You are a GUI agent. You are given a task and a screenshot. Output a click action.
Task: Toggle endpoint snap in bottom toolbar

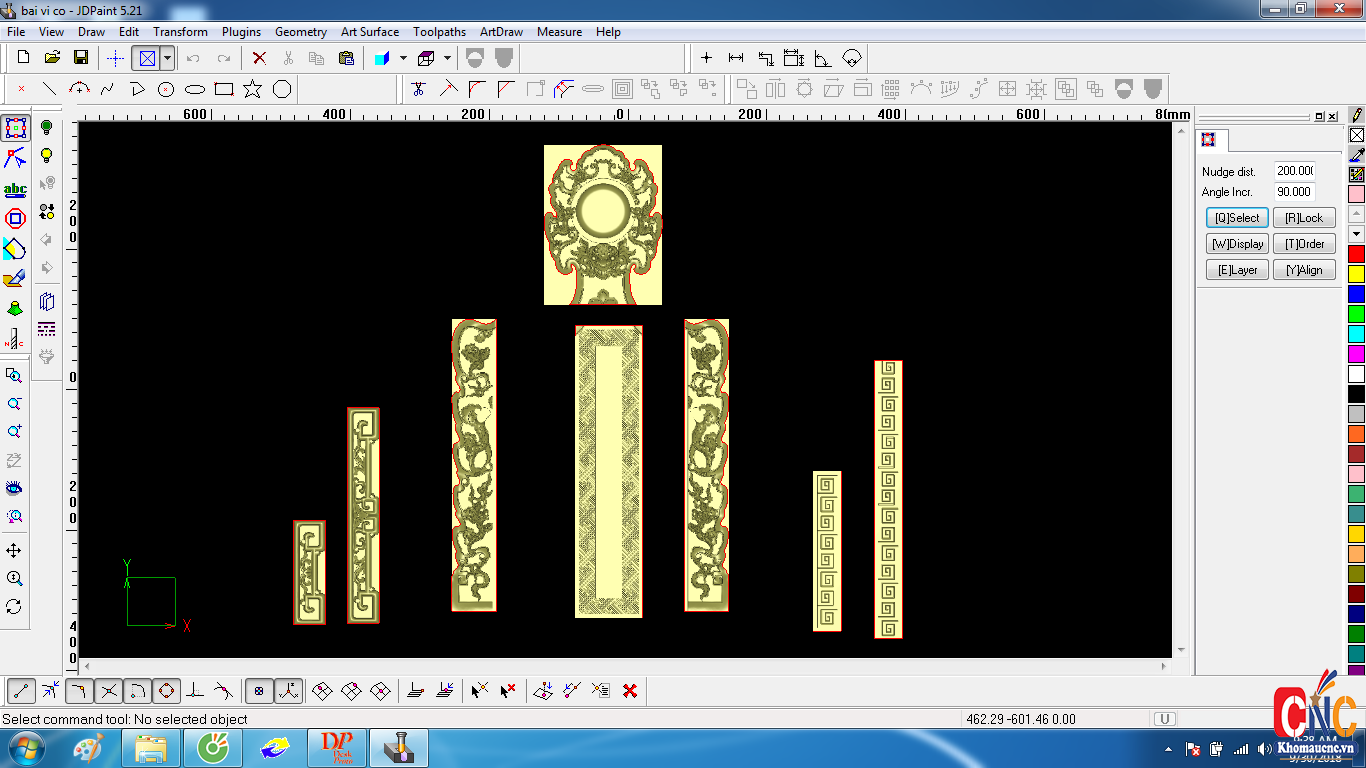[22, 691]
